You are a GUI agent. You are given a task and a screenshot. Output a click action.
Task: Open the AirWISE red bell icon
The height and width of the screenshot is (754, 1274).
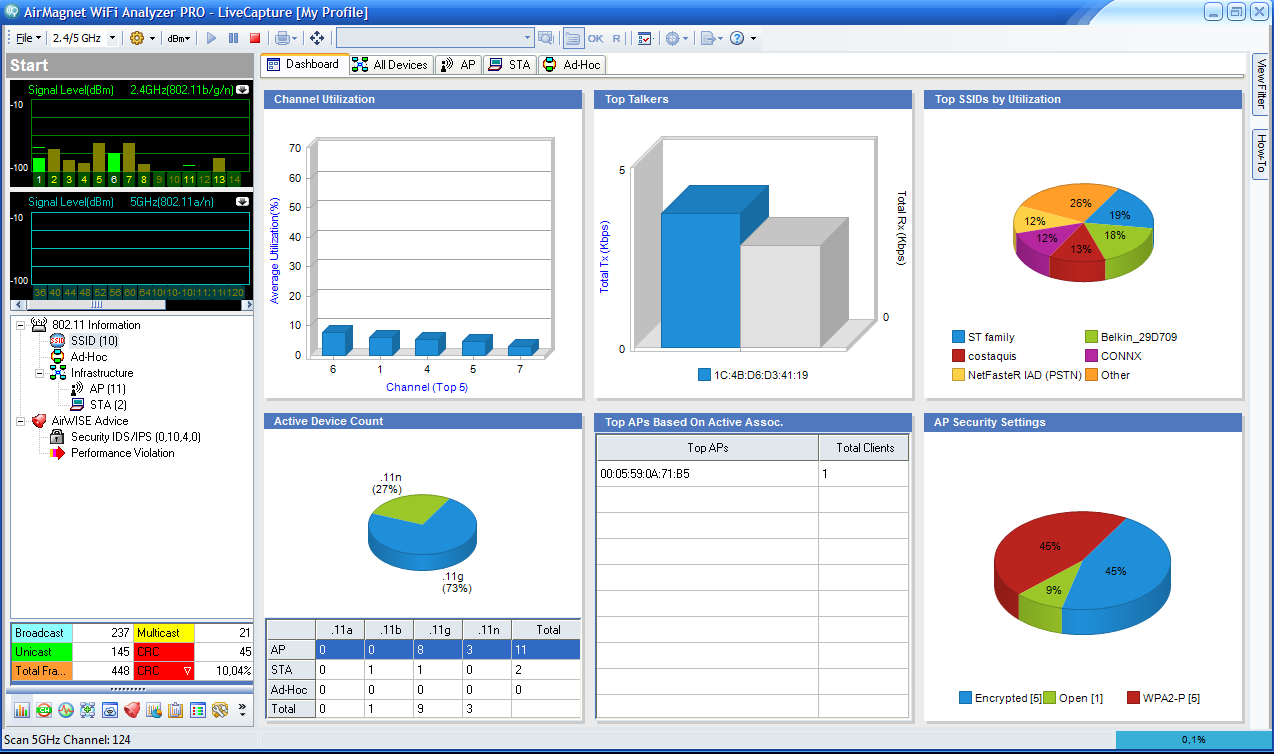tap(132, 710)
